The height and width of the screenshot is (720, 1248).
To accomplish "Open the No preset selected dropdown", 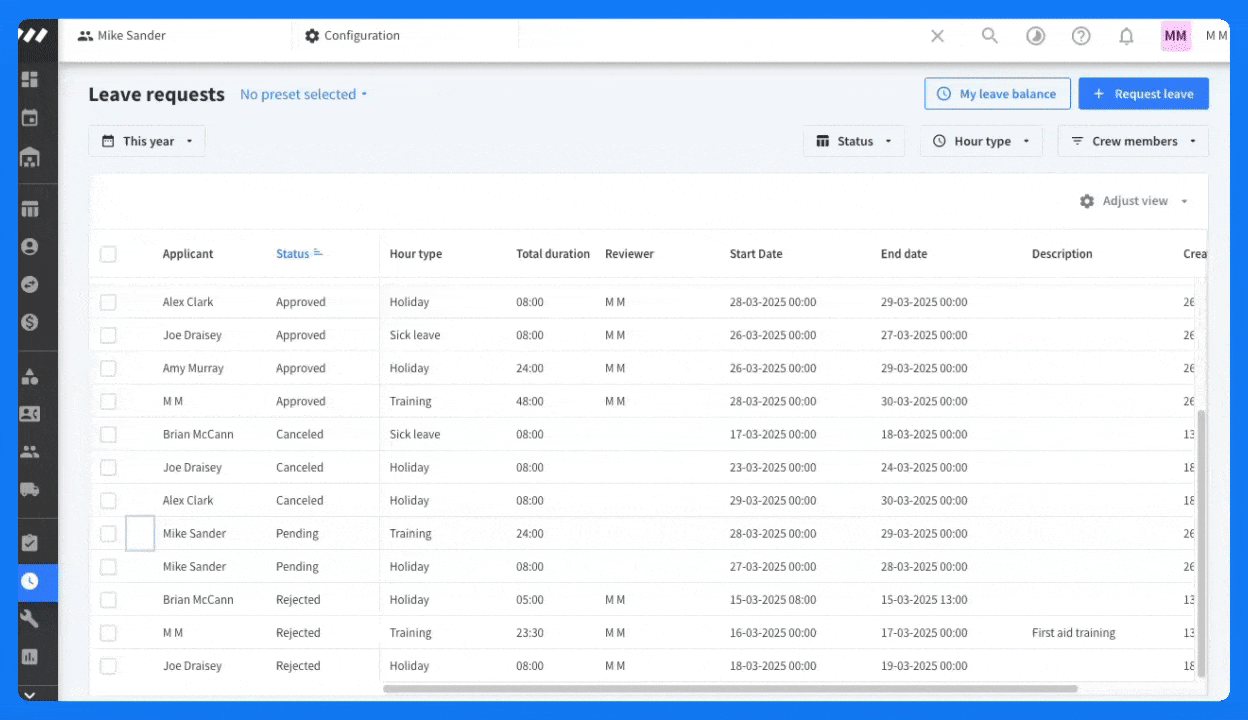I will click(304, 94).
